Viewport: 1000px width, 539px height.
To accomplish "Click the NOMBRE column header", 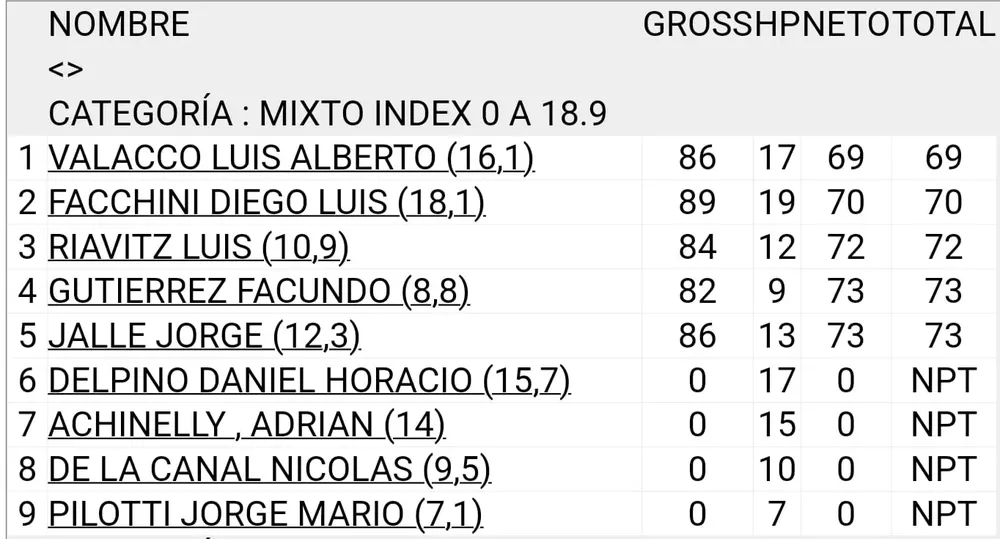I will 118,25.
